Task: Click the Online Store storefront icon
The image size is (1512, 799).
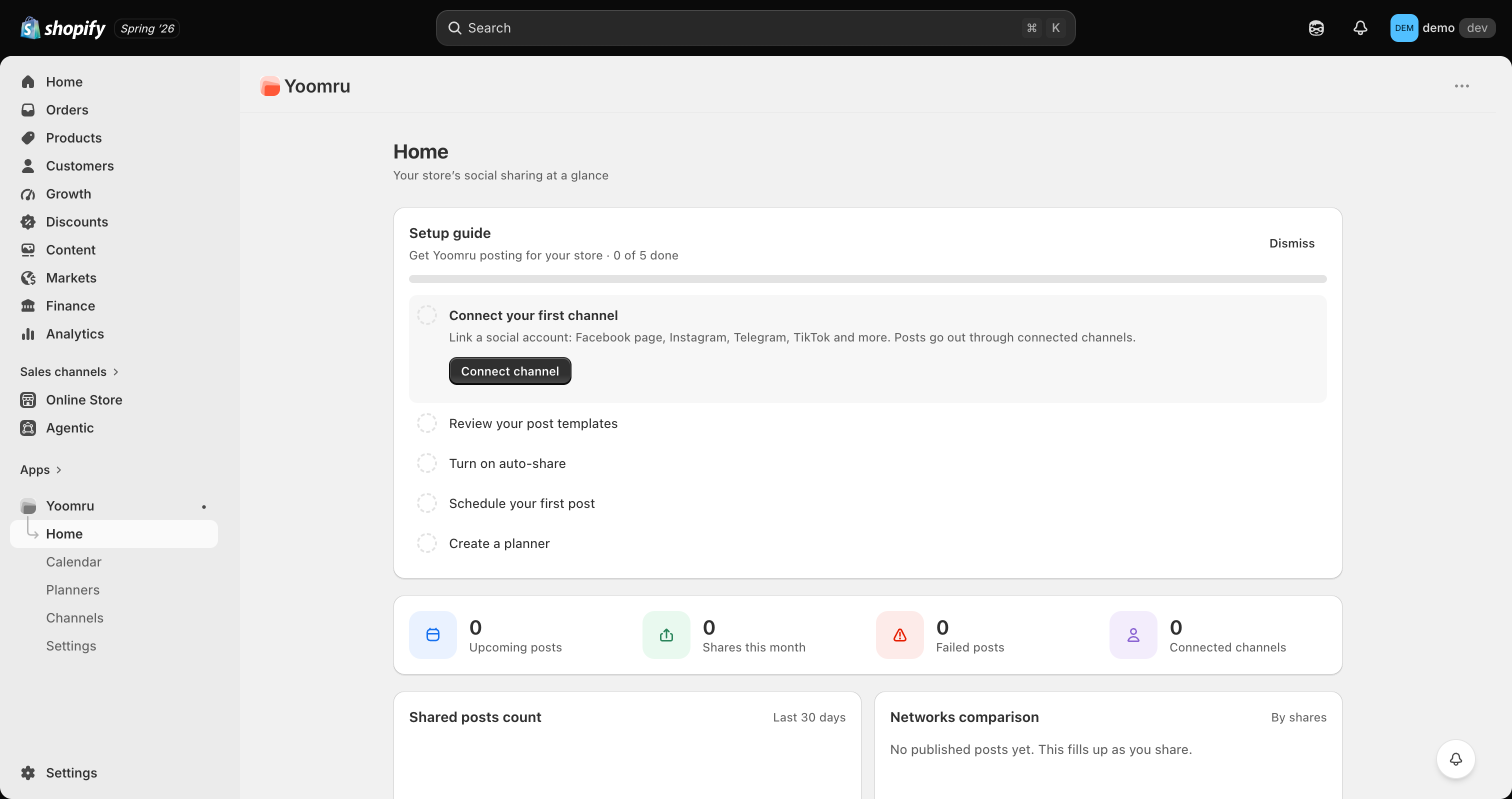Action: (x=27, y=400)
